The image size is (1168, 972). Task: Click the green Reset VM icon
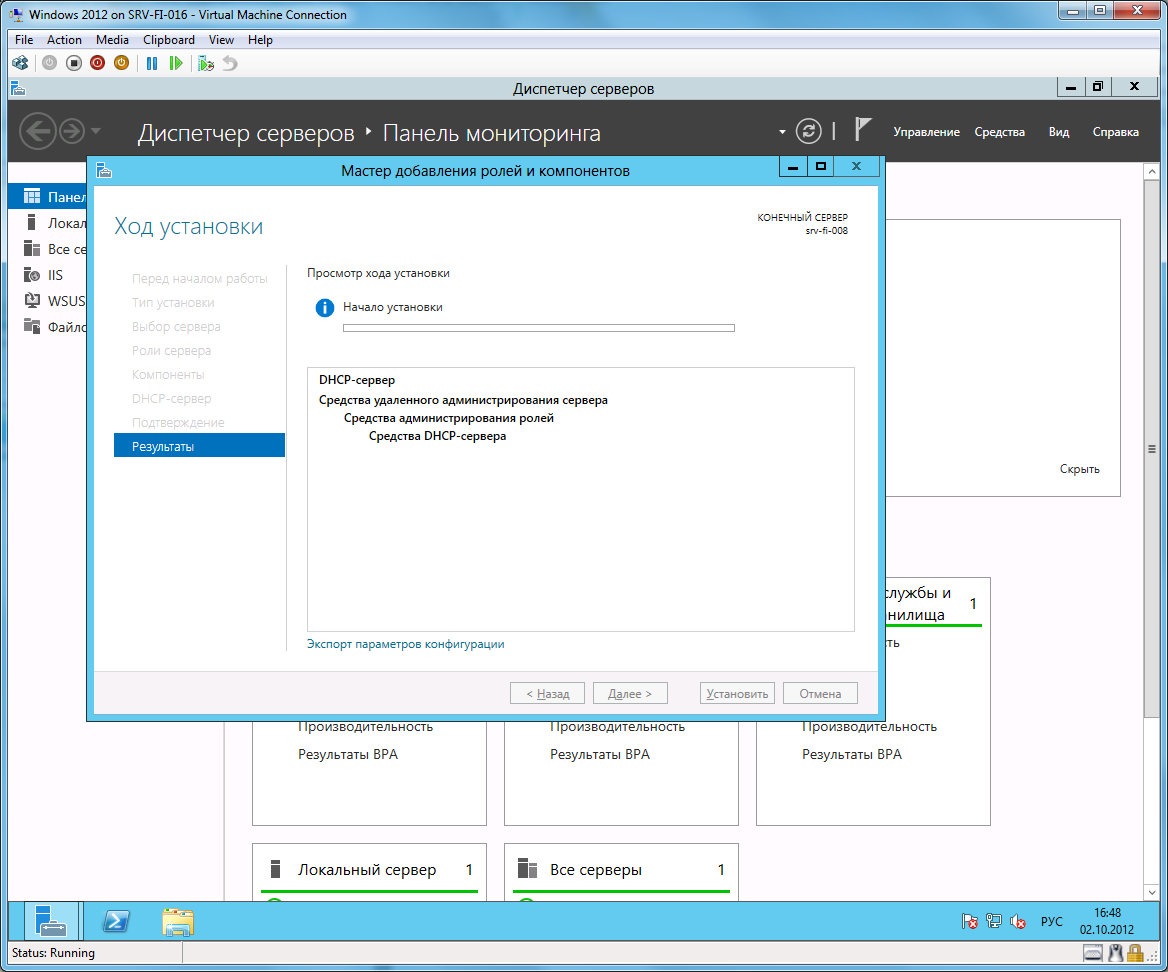[176, 63]
